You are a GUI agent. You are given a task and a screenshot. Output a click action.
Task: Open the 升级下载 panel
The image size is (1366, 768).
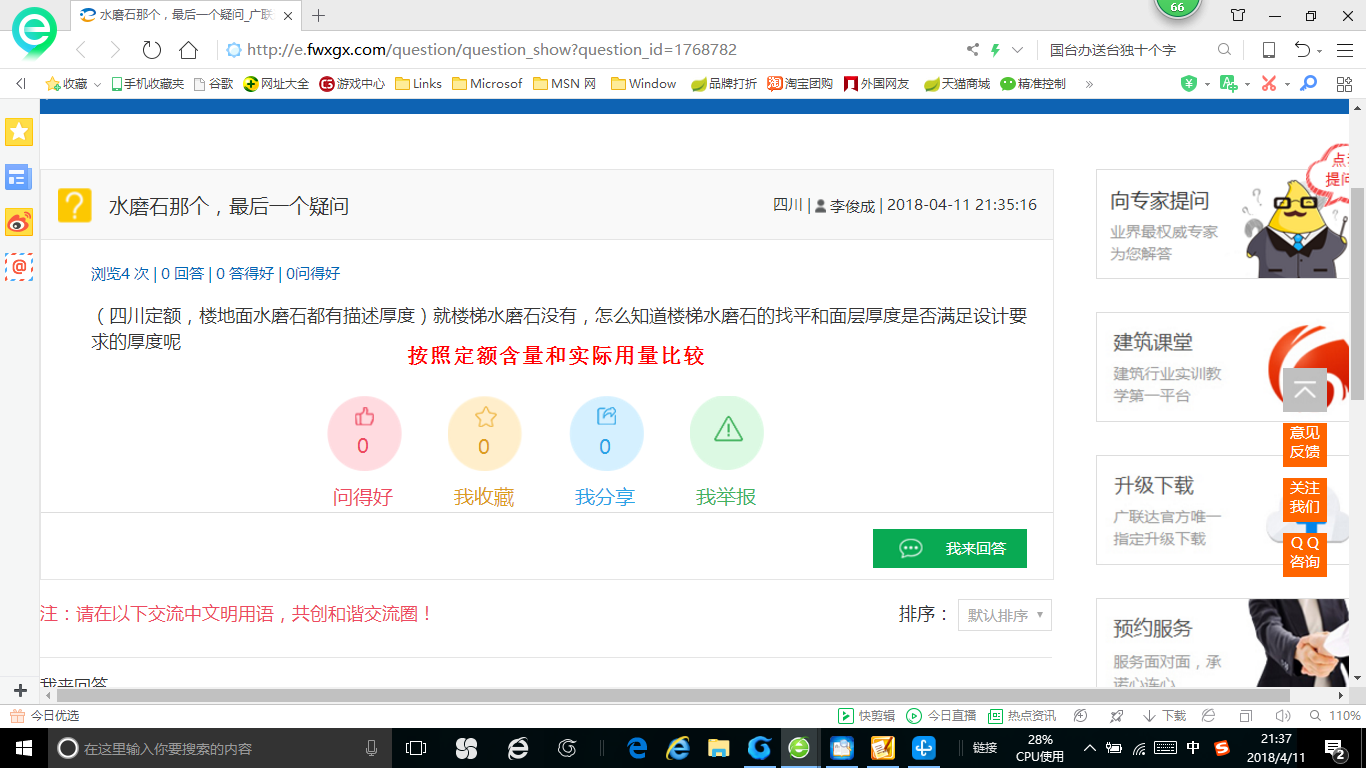[1222, 510]
